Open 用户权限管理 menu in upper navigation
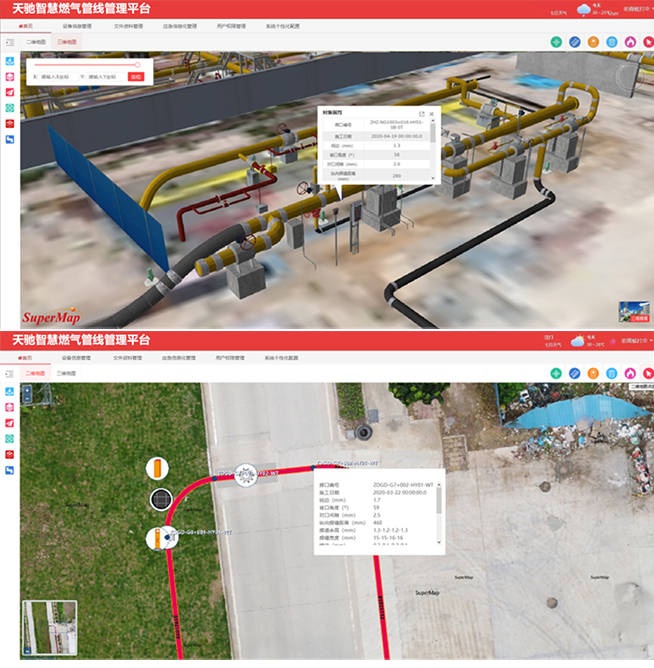The width and height of the screenshot is (654, 668). coord(231,26)
